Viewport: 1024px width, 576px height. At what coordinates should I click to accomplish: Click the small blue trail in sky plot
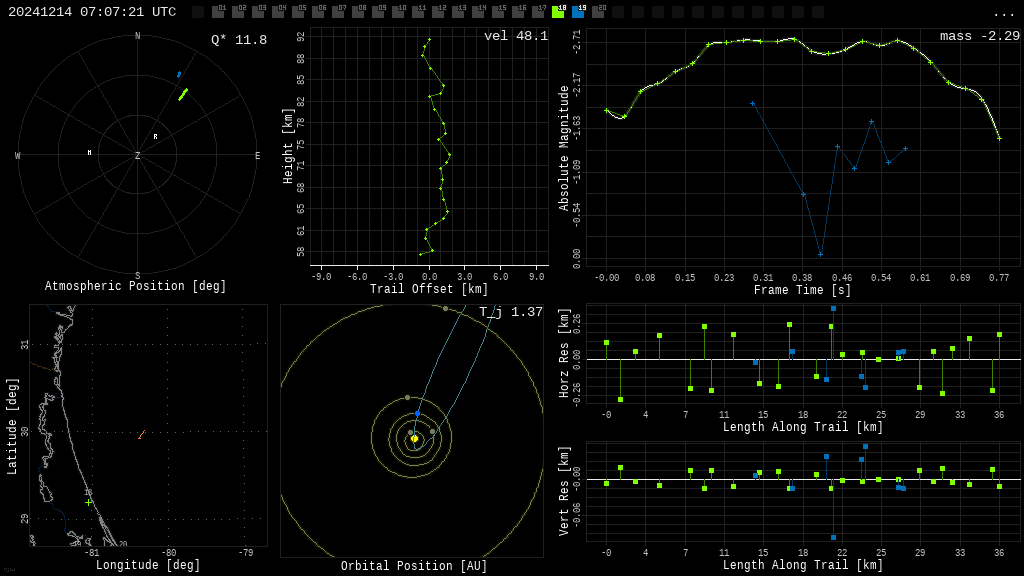pyautogui.click(x=179, y=74)
